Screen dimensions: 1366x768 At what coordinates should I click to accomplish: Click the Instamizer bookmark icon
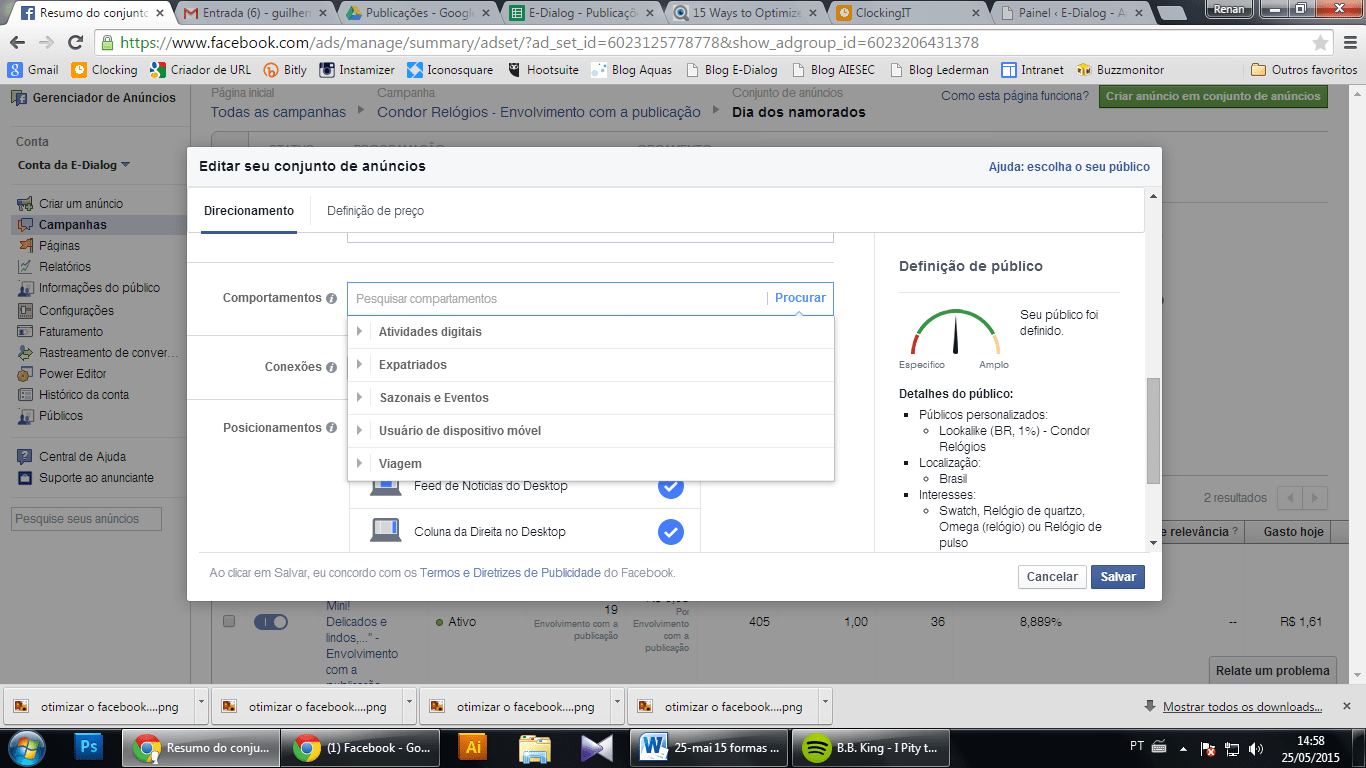pyautogui.click(x=326, y=70)
